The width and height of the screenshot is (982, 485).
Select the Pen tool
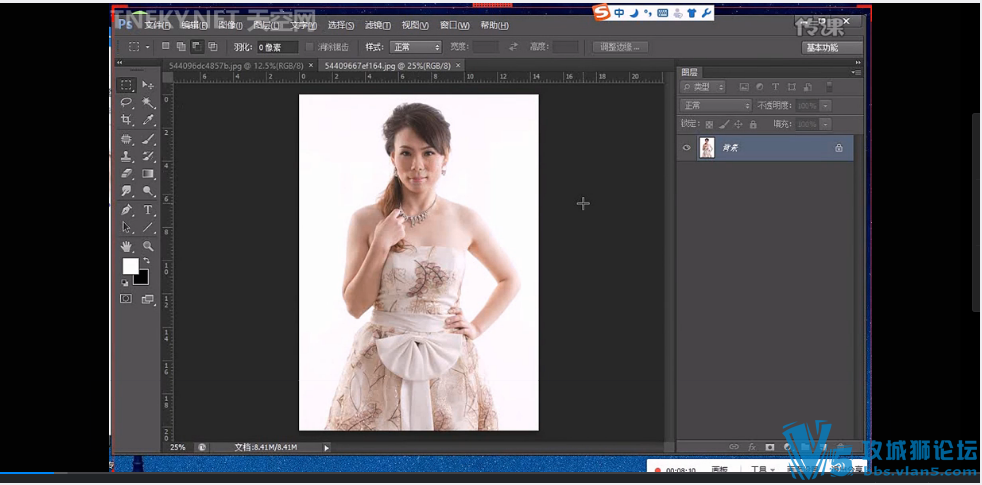127,210
